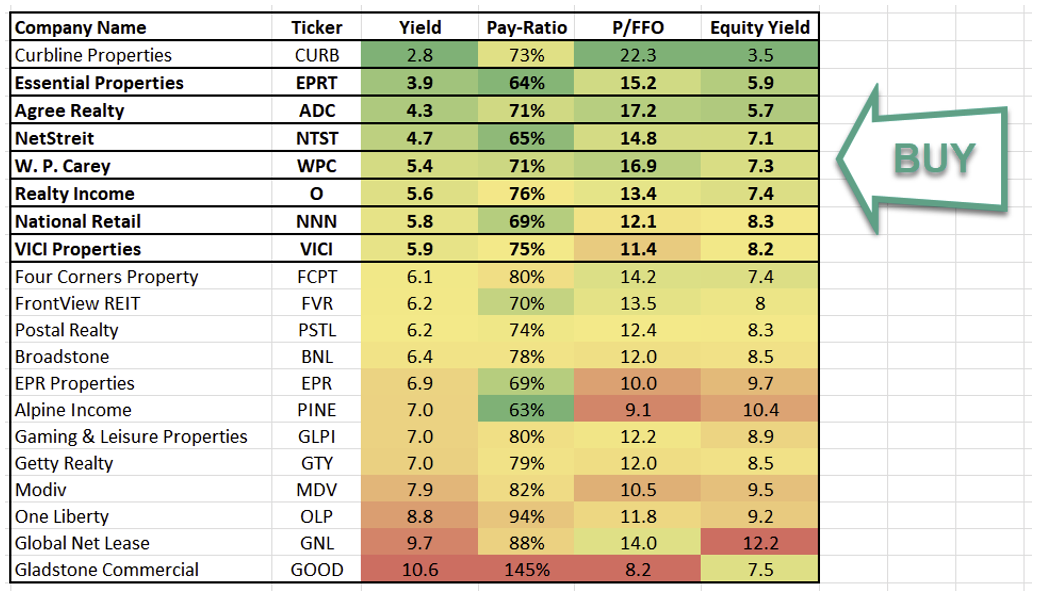The width and height of the screenshot is (1042, 606).
Task: Select the P/FFO header cell
Action: click(638, 27)
